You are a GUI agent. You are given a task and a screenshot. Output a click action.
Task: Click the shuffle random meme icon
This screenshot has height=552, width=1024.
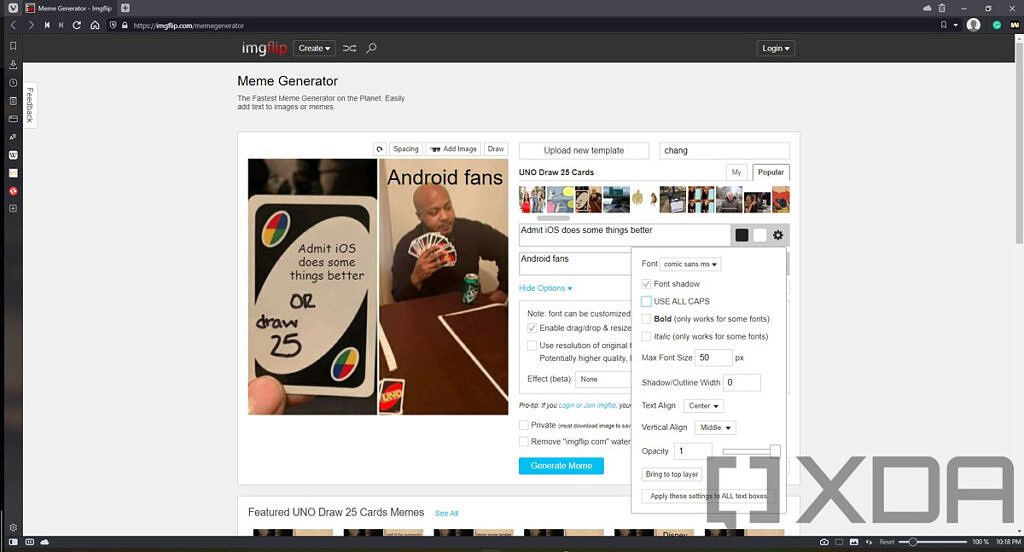pyautogui.click(x=349, y=48)
